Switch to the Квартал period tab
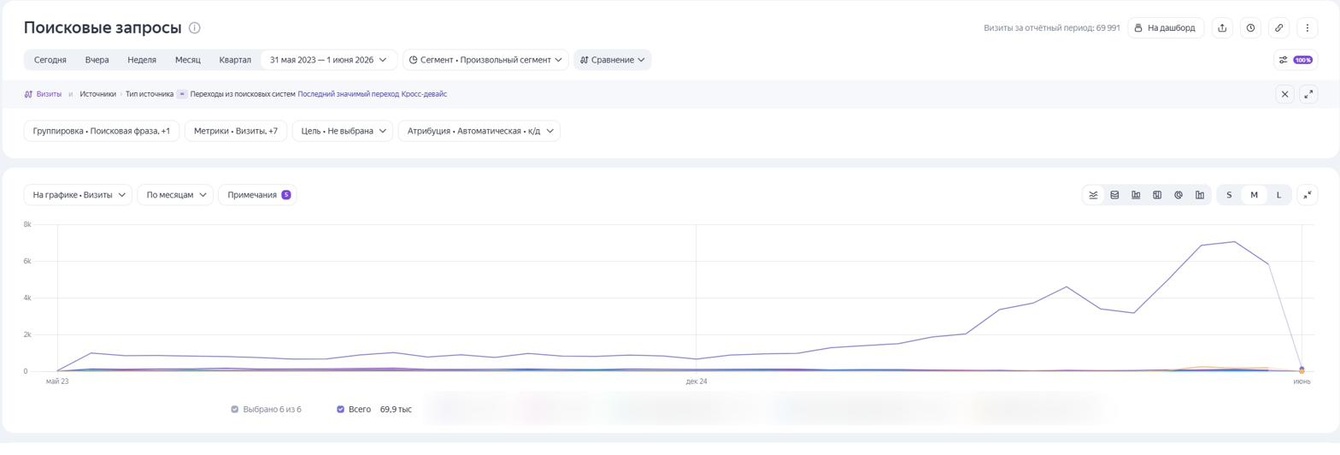The image size is (1340, 455). click(235, 60)
